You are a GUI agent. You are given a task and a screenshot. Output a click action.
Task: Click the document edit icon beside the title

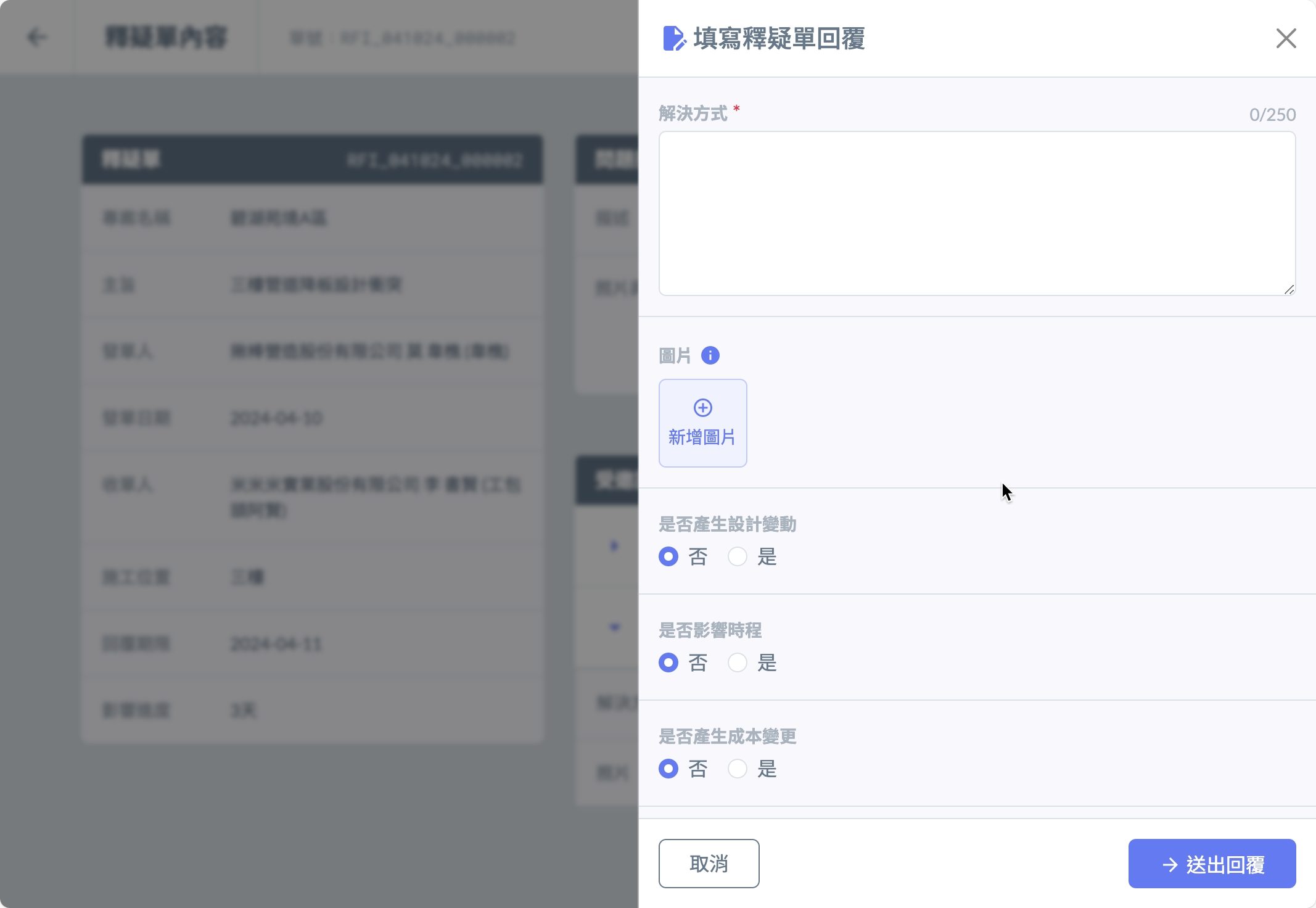tap(673, 38)
